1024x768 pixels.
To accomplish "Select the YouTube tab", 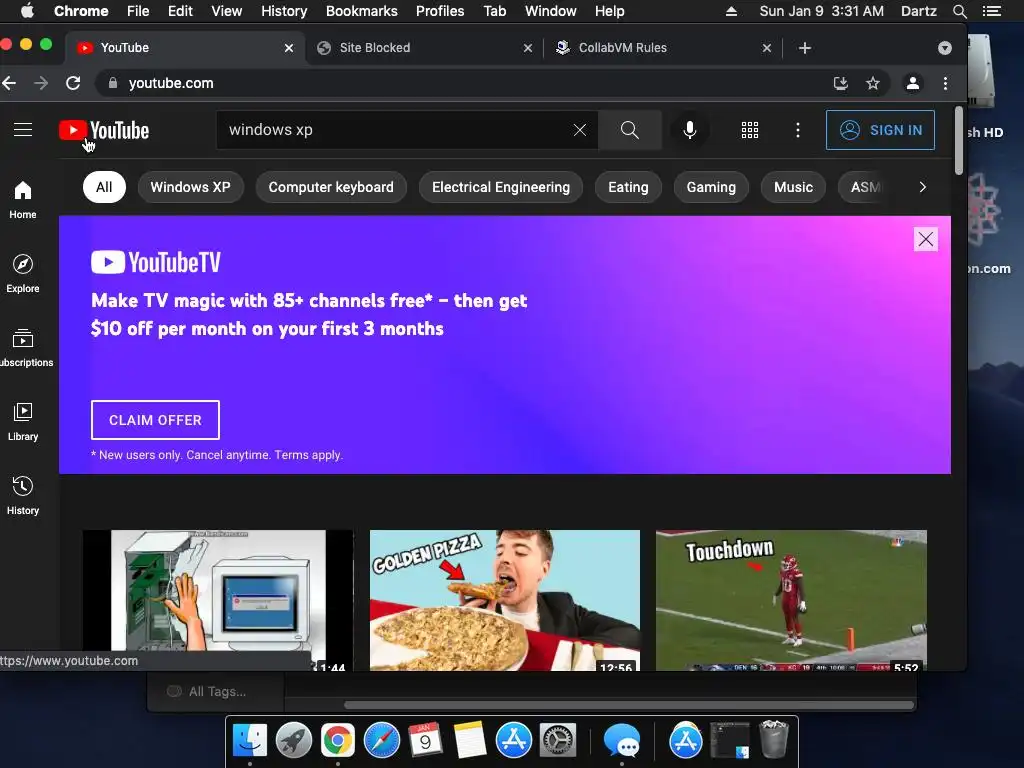I will (x=185, y=48).
